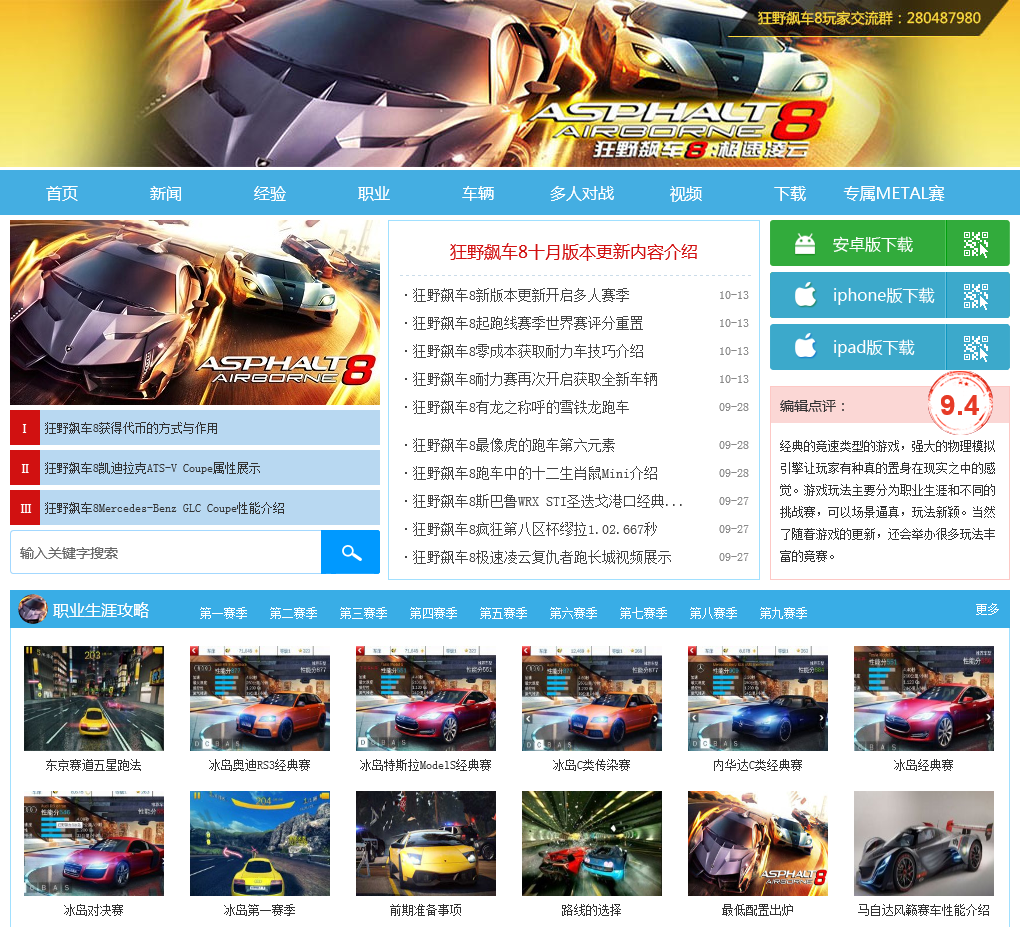
Task: Open 首页 in navigation bar
Action: coord(62,193)
